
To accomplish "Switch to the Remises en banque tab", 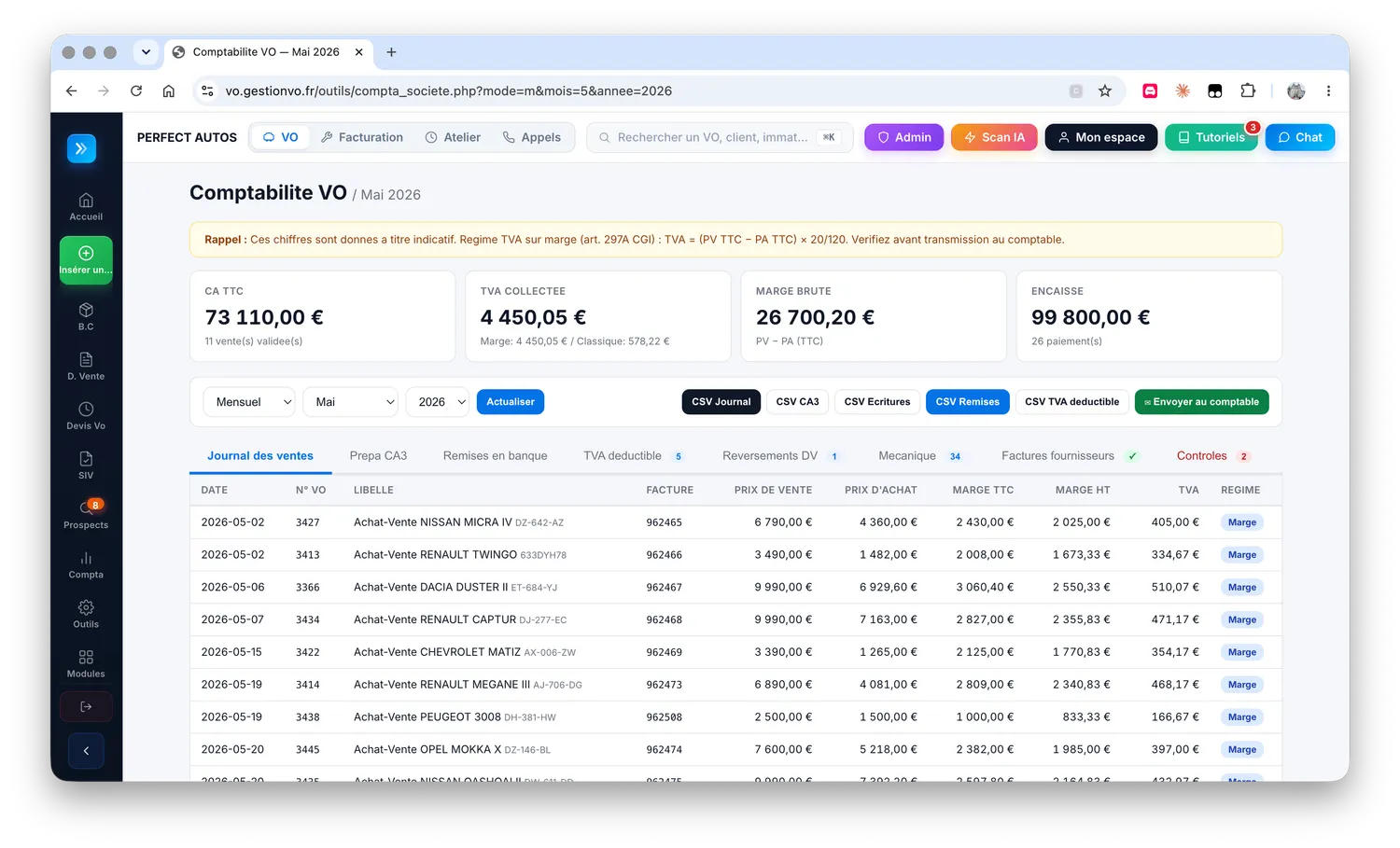I will pos(495,456).
